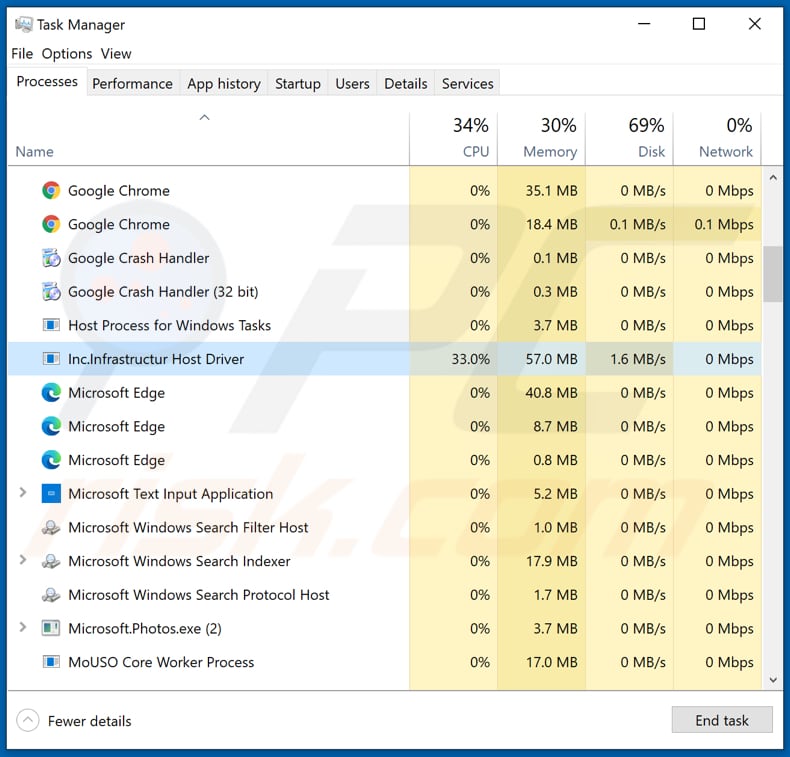The height and width of the screenshot is (757, 790).
Task: Select the Microsoft Windows Search Filter Host name
Action: click(188, 527)
